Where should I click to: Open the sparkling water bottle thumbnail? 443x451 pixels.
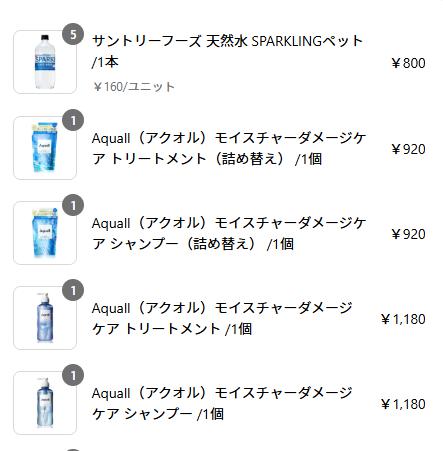coord(45,62)
